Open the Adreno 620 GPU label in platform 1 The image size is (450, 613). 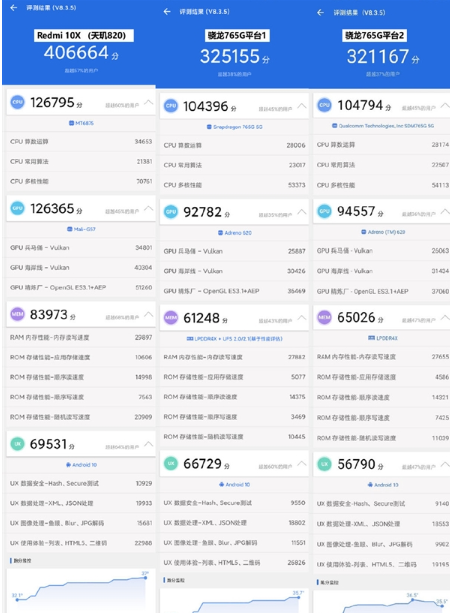click(235, 233)
